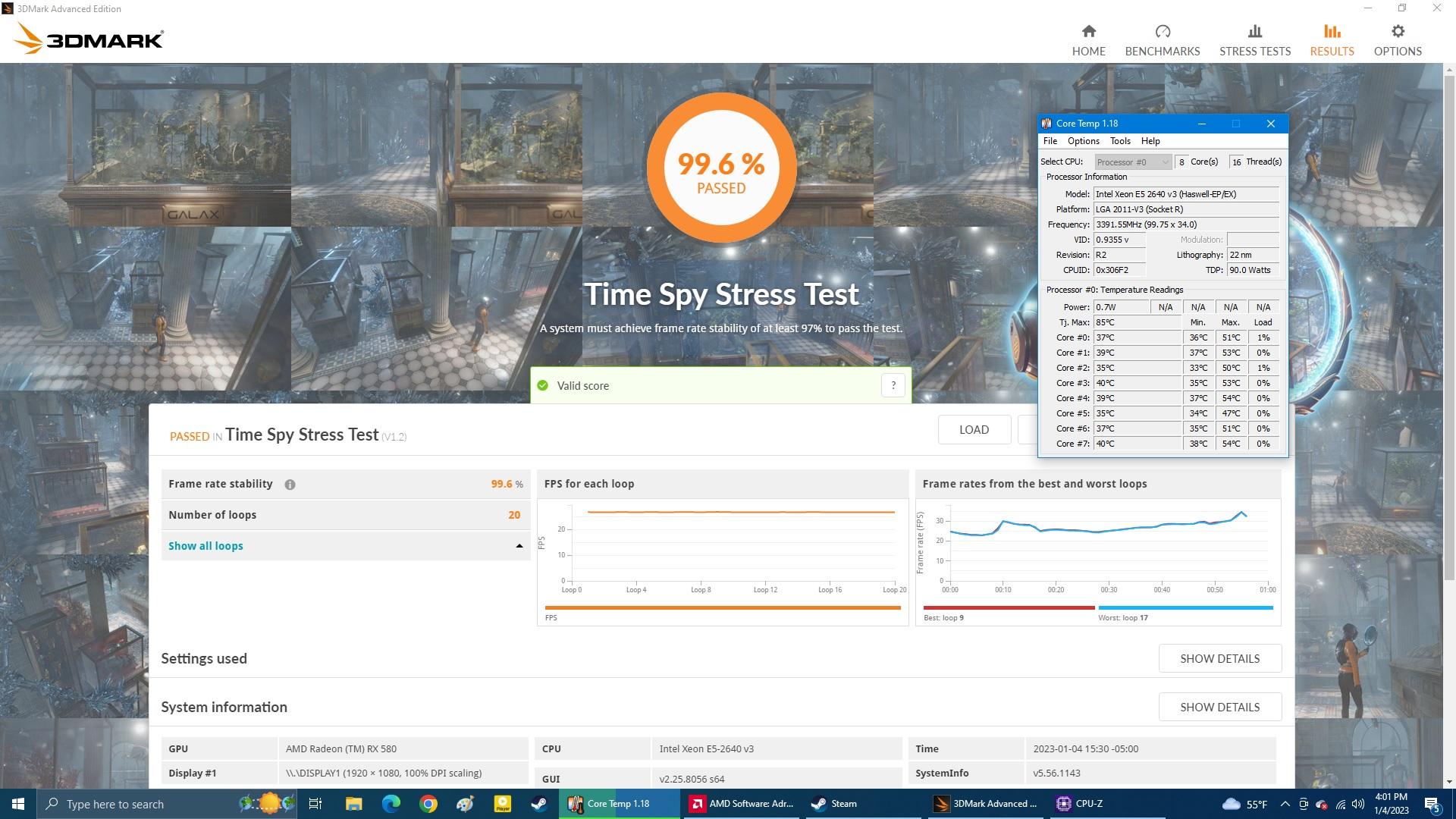Open the Core Temp Help menu
Image resolution: width=1456 pixels, height=819 pixels.
(x=1150, y=141)
